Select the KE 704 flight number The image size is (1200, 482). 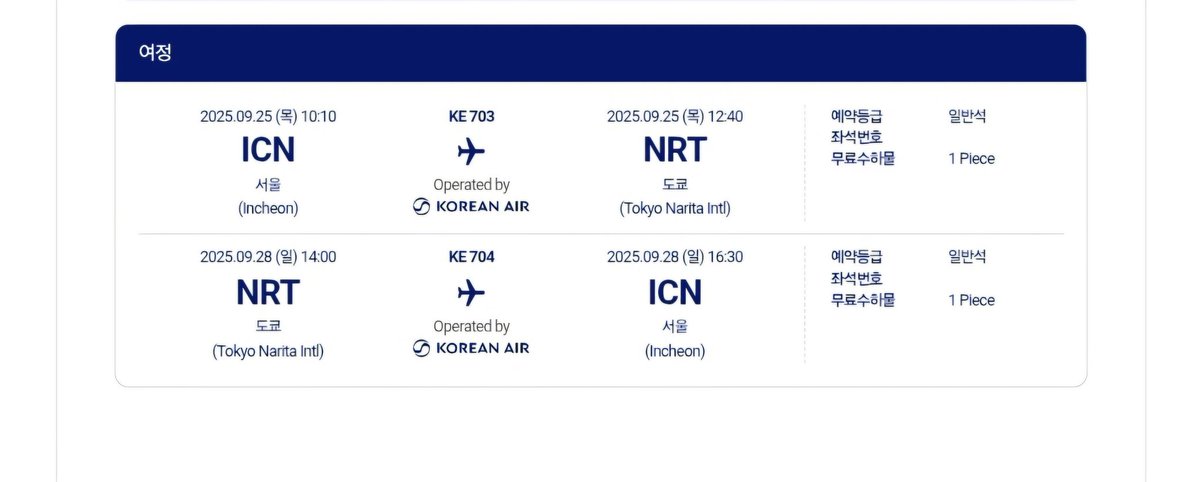pyautogui.click(x=471, y=257)
